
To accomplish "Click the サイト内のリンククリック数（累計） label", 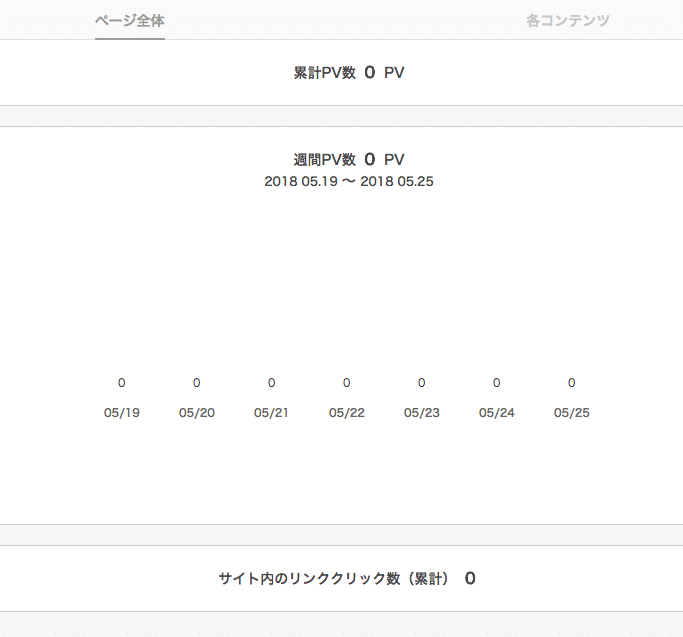I will pos(334,579).
